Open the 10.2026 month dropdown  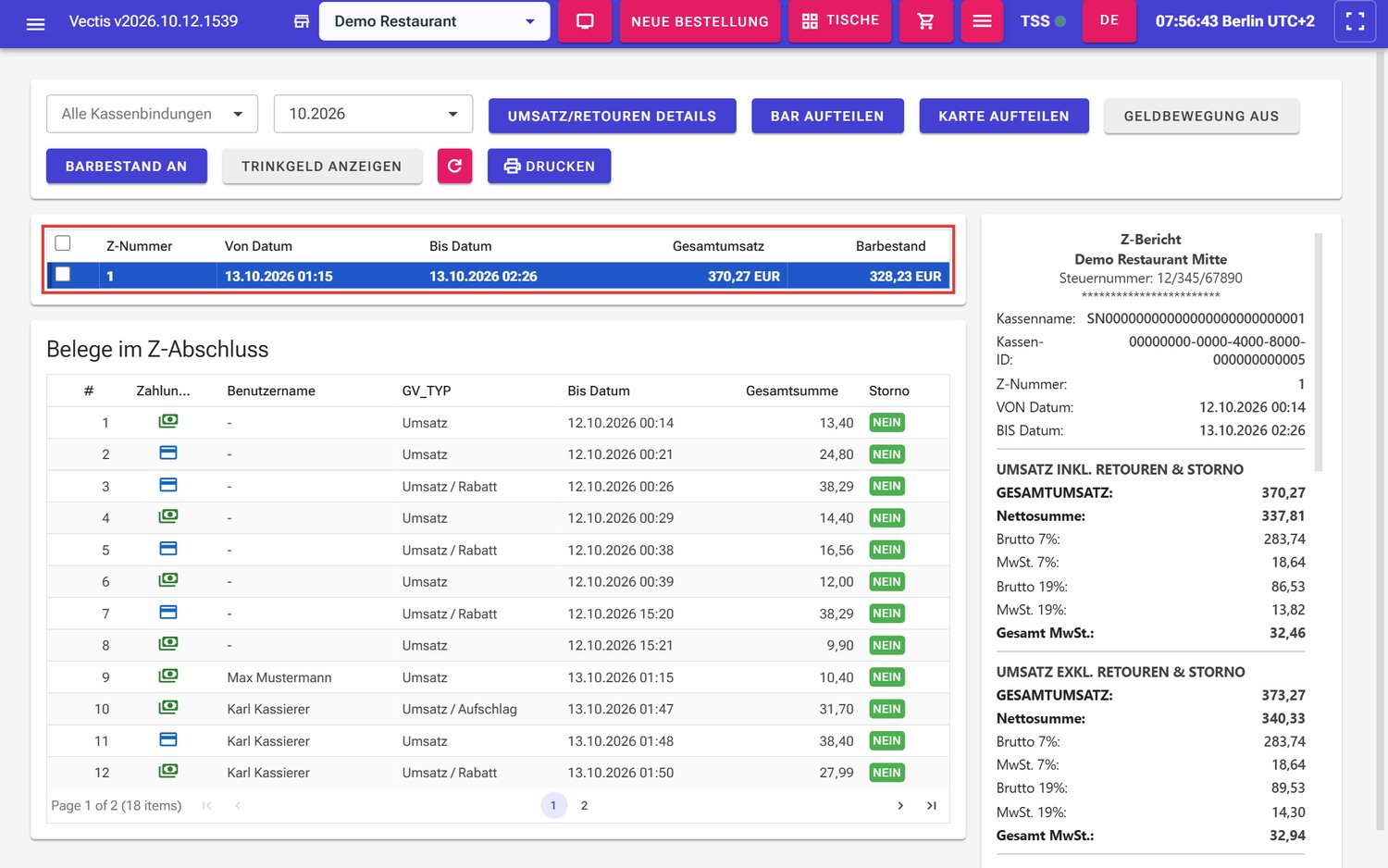click(x=373, y=114)
